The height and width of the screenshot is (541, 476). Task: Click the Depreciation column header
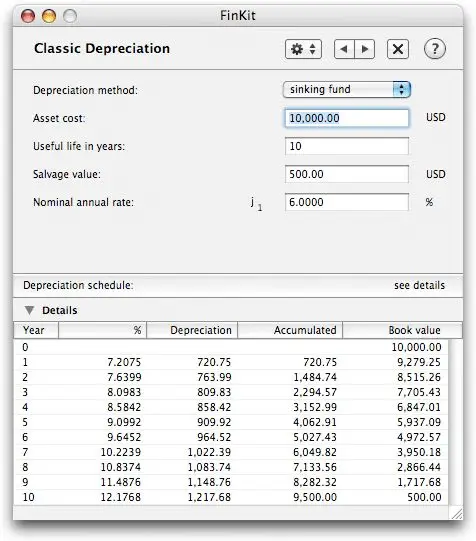(192, 330)
